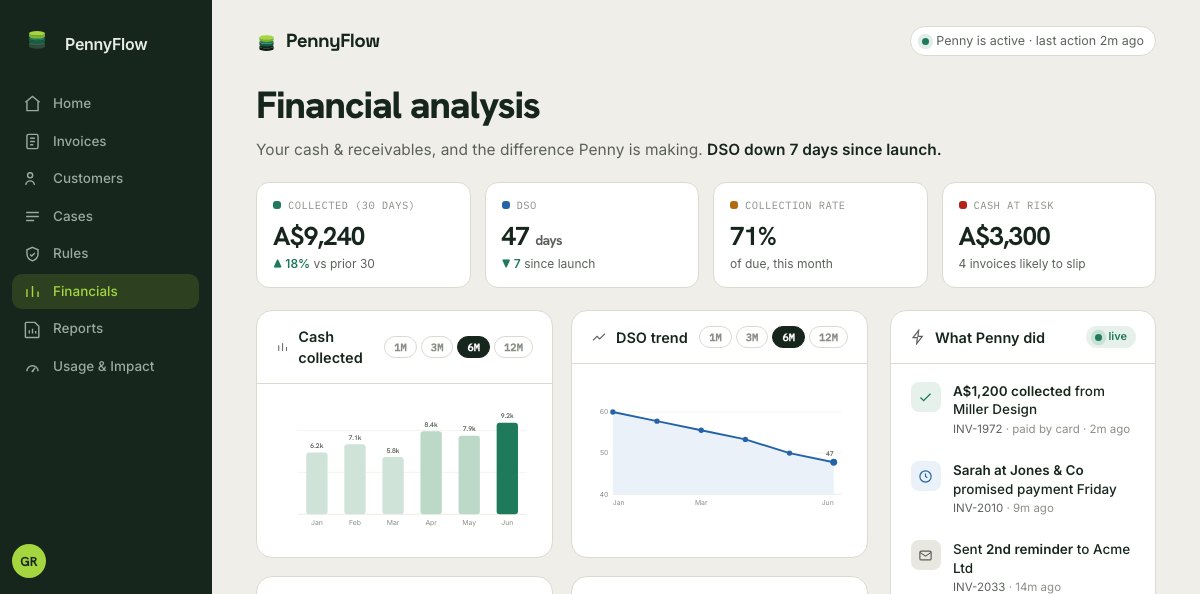Viewport: 1200px width, 594px height.
Task: Click the Sent 2nd reminder to Acme Ltd entry
Action: click(x=1023, y=567)
